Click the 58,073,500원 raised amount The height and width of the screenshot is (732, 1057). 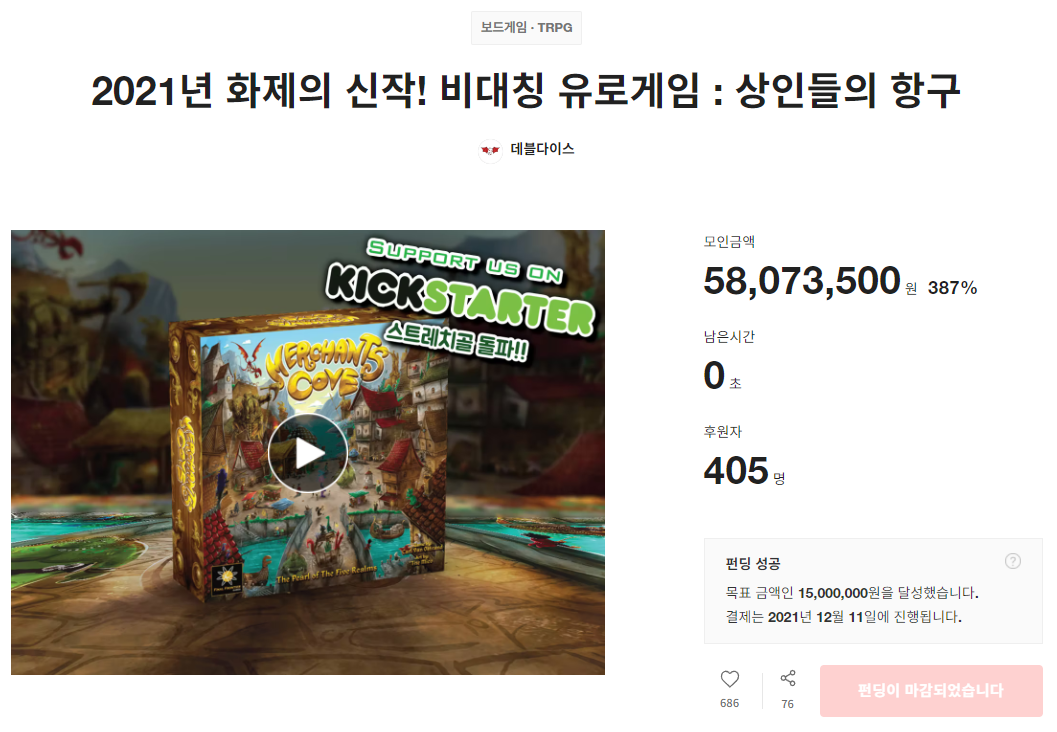pos(810,281)
